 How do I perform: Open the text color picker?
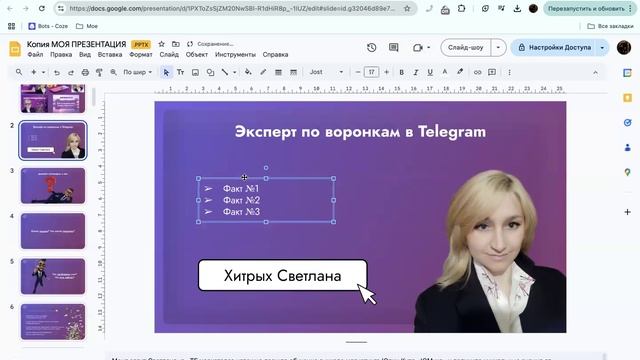444,72
